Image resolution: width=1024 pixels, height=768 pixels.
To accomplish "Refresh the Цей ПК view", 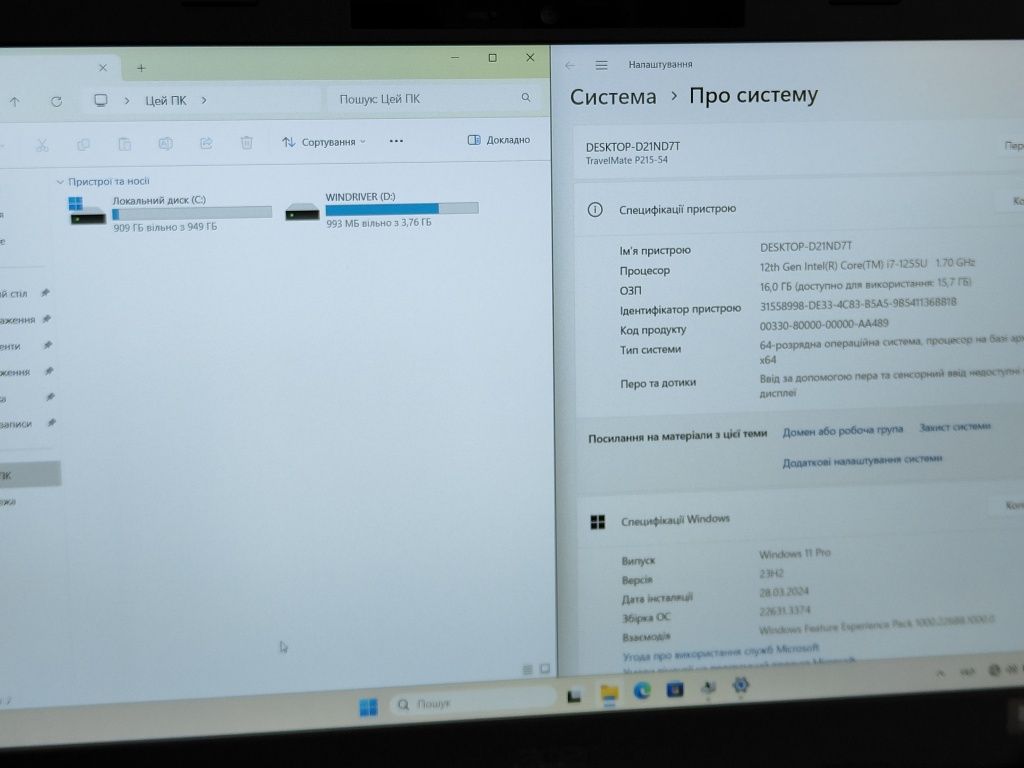I will pyautogui.click(x=56, y=101).
